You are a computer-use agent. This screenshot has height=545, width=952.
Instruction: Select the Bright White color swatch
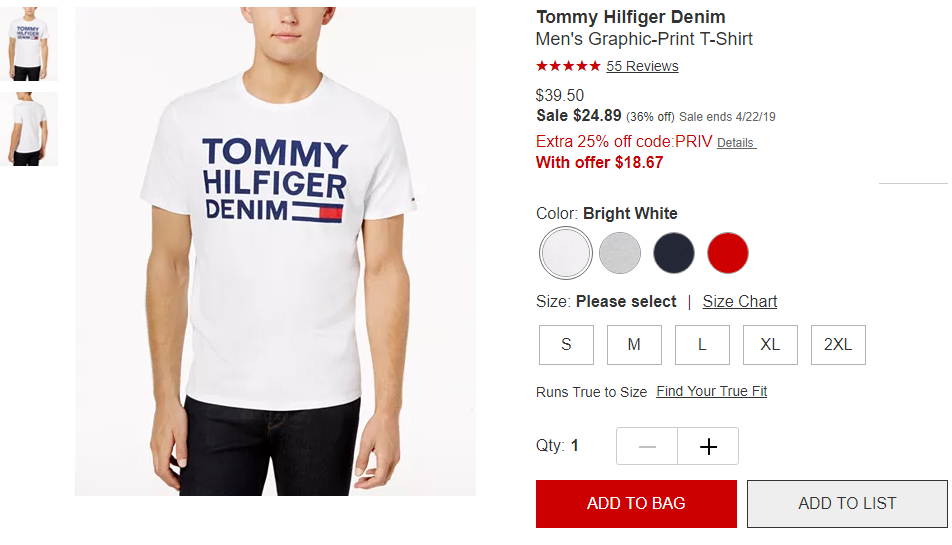click(x=565, y=253)
